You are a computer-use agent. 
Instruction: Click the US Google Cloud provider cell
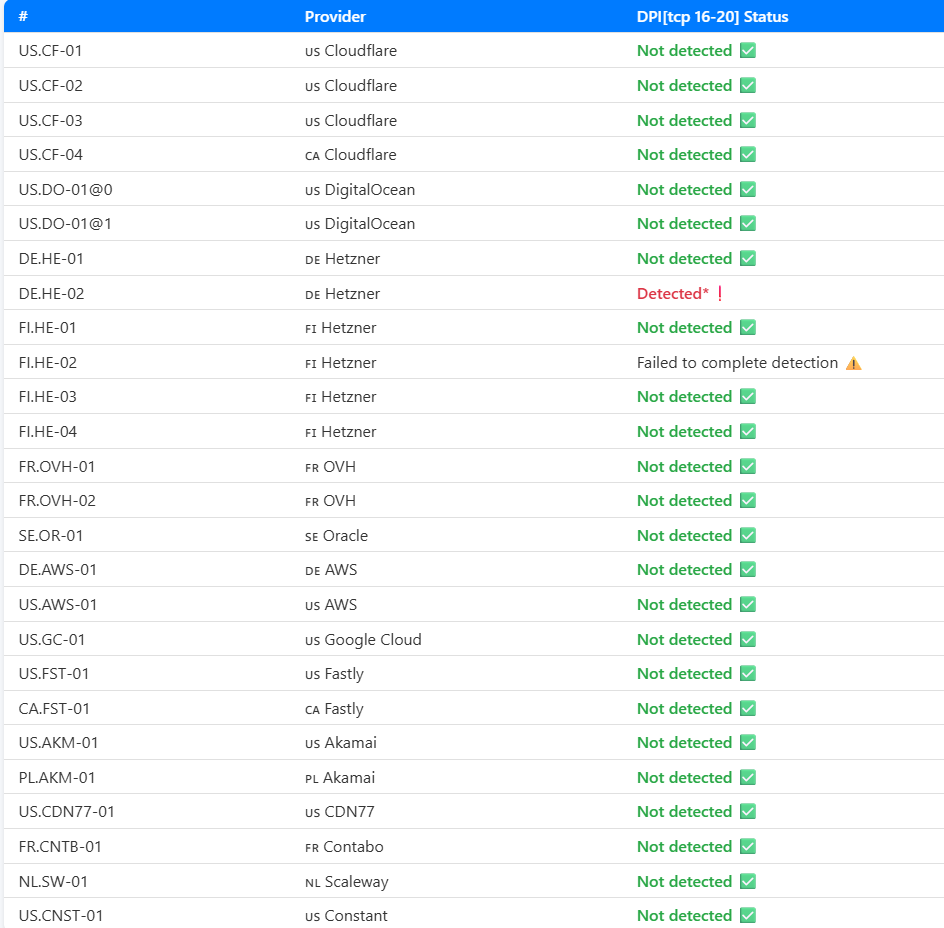point(363,640)
